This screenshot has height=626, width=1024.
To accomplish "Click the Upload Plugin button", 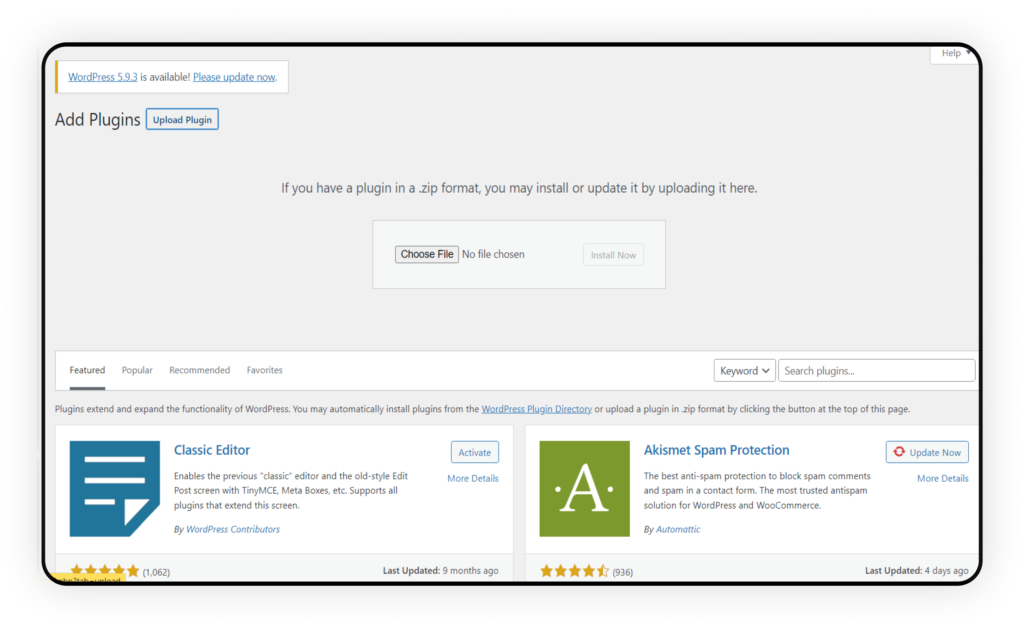I will (x=182, y=119).
